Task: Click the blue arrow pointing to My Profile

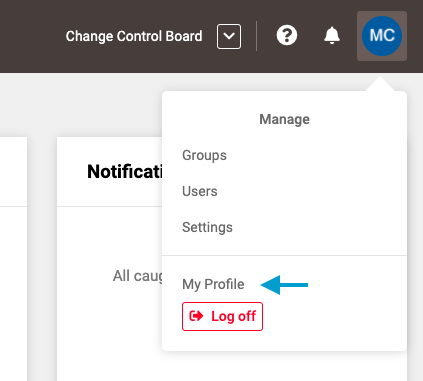Action: (x=284, y=285)
